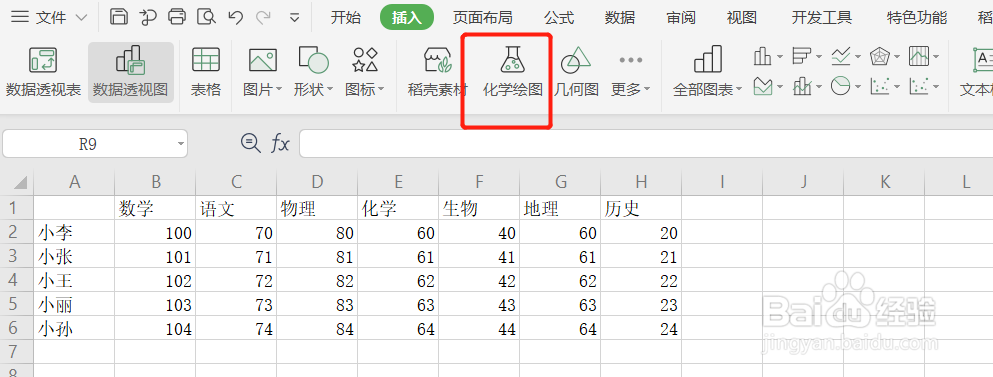Screen dimensions: 993x377
Task: Insert a table using 表格 button
Action: [x=206, y=72]
